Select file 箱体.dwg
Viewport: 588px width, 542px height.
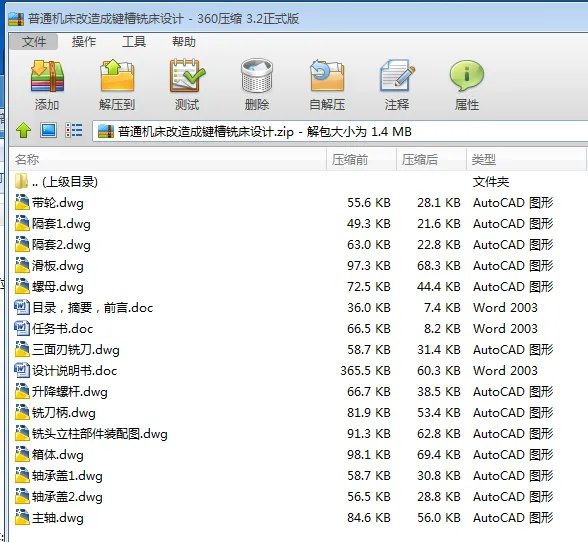298,455
